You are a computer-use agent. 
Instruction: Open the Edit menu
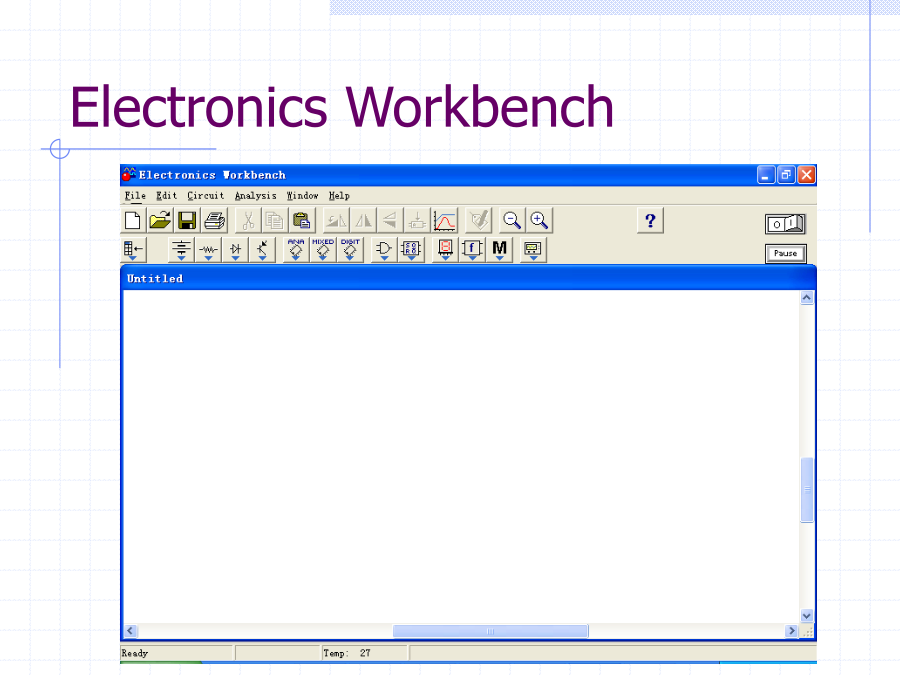pyautogui.click(x=166, y=196)
